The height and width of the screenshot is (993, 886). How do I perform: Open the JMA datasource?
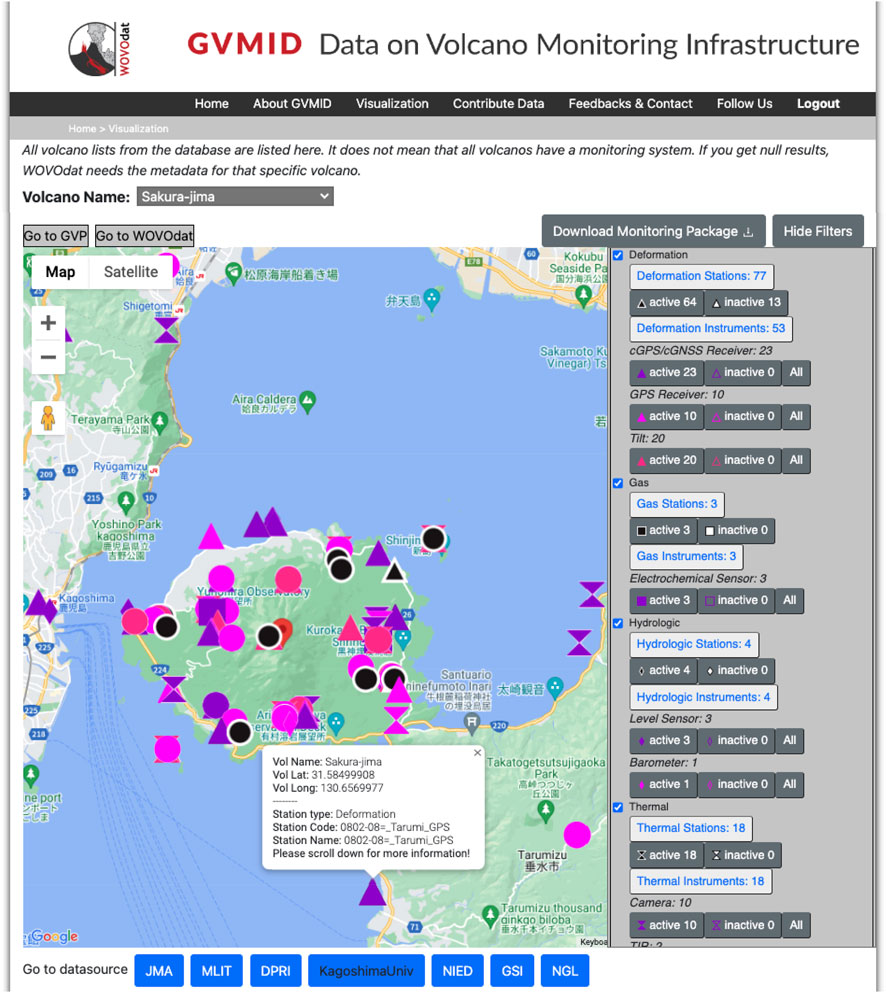(x=159, y=971)
